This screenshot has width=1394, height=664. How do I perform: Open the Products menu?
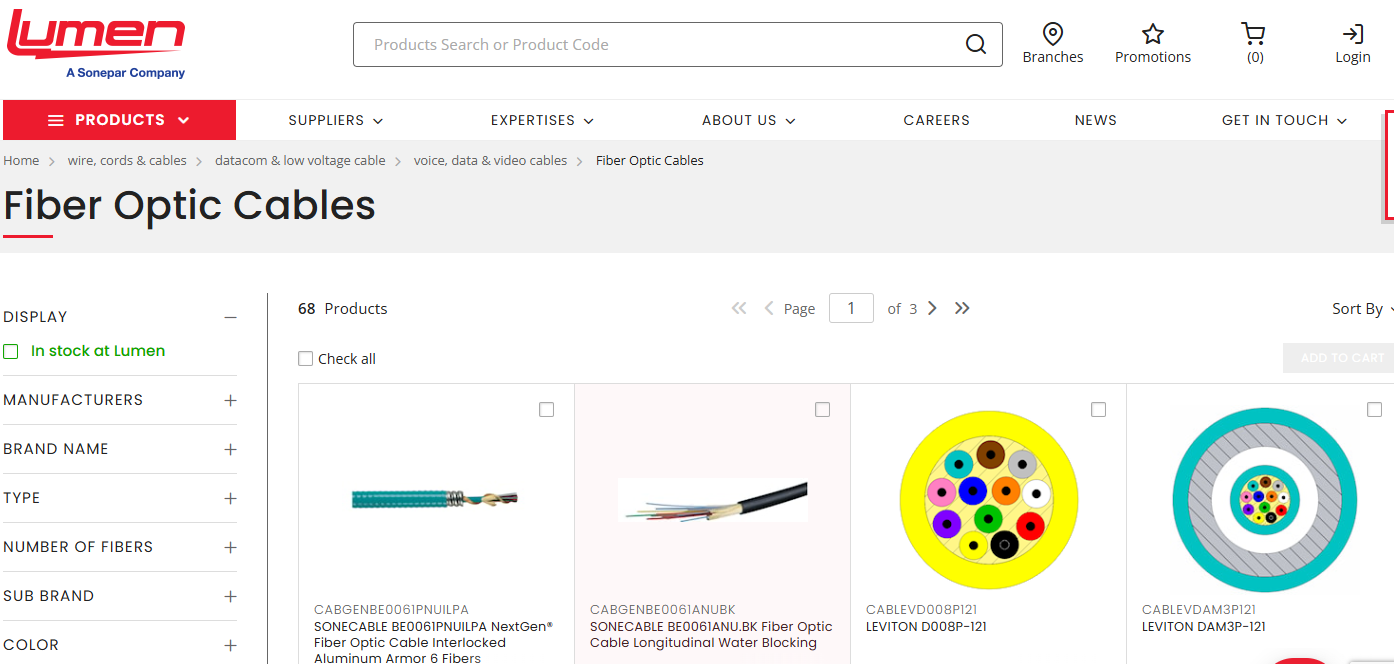coord(119,120)
